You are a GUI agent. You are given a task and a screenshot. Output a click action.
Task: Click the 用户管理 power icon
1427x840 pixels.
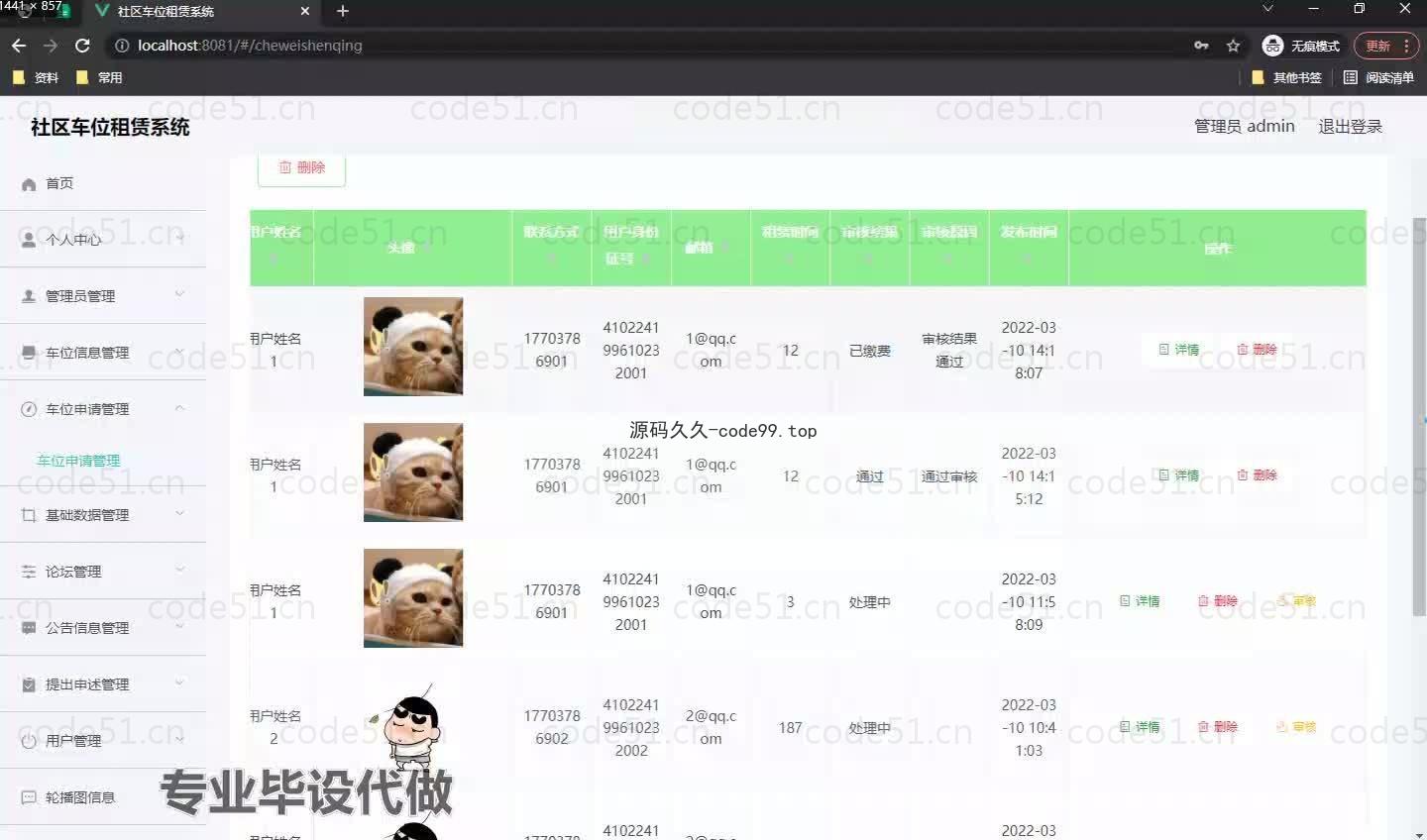[x=29, y=741]
